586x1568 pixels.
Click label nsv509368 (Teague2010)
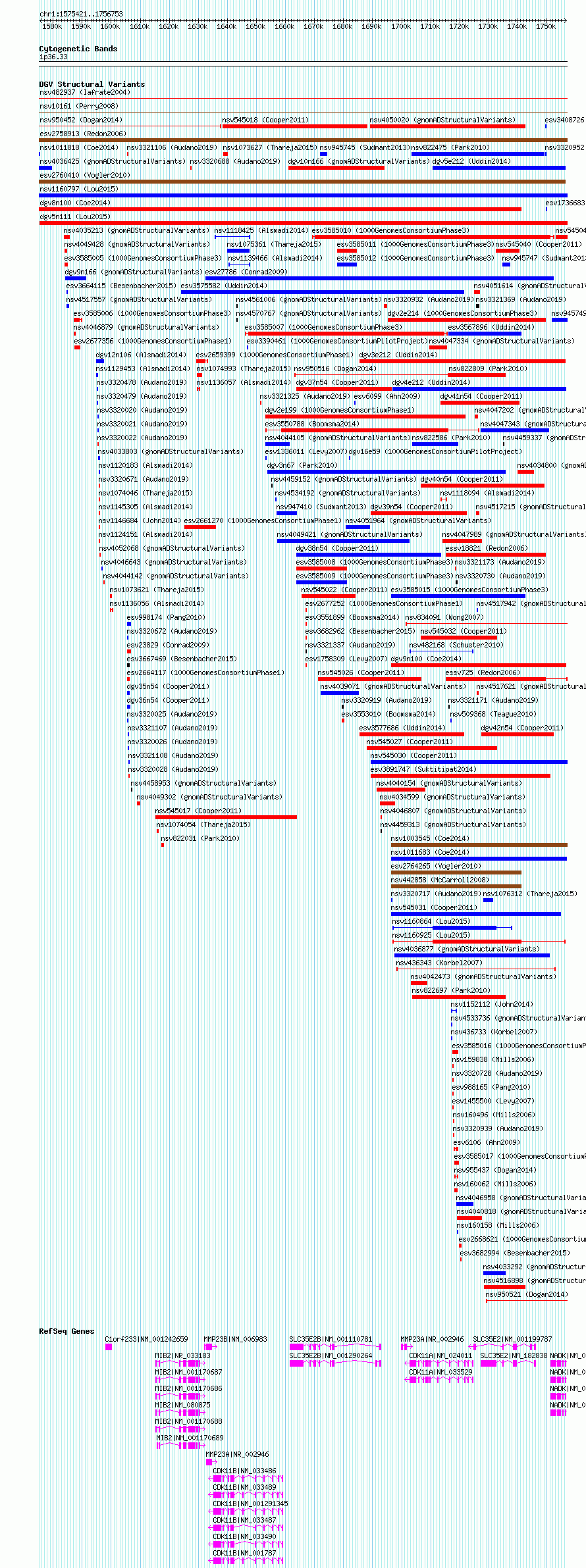pos(493,715)
